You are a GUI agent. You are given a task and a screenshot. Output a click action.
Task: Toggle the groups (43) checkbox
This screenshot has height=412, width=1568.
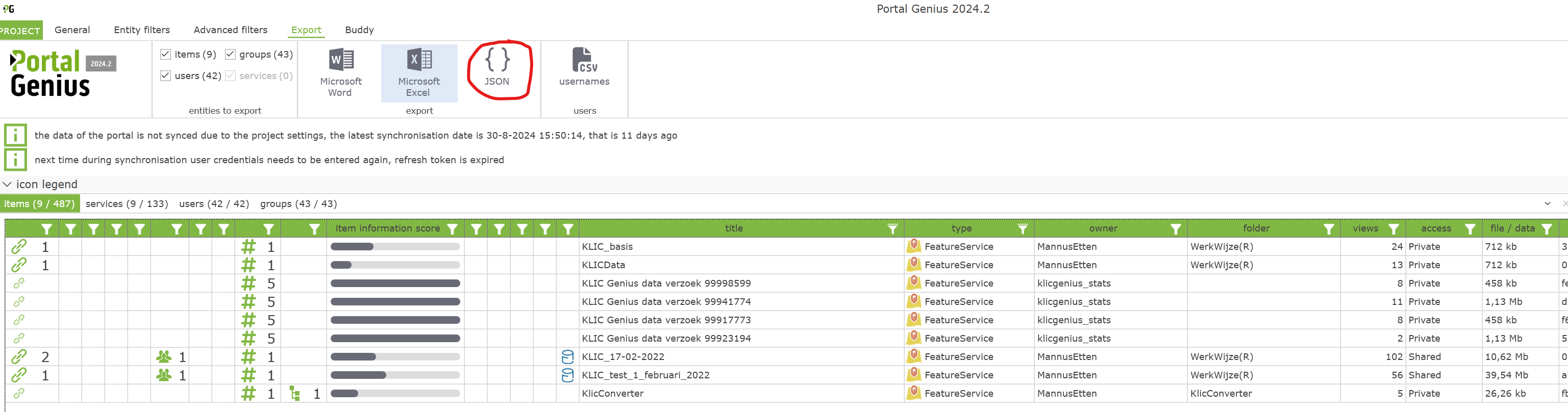pyautogui.click(x=230, y=54)
